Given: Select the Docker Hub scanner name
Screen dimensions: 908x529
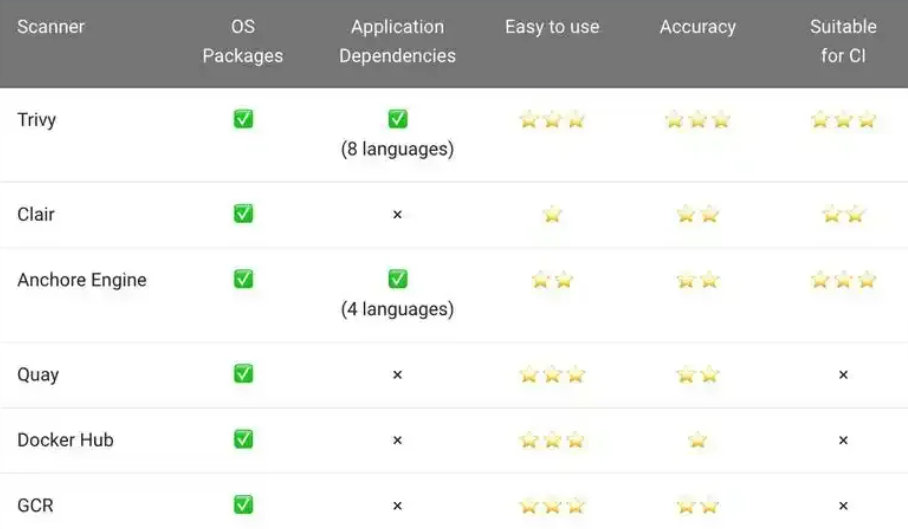Looking at the screenshot, I should click(x=65, y=440).
